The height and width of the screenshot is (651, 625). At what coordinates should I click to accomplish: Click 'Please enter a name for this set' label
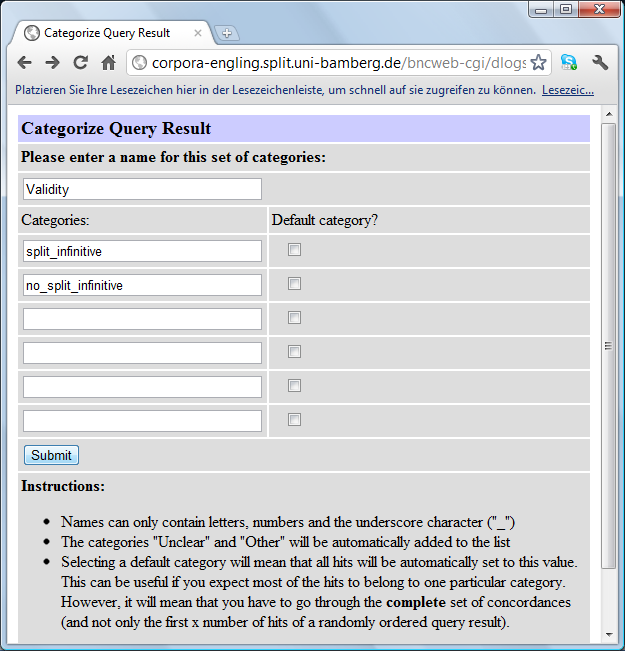tap(174, 157)
